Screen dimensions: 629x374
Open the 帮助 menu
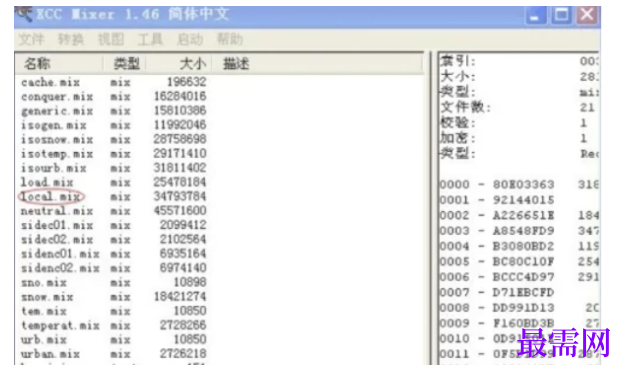pos(229,39)
